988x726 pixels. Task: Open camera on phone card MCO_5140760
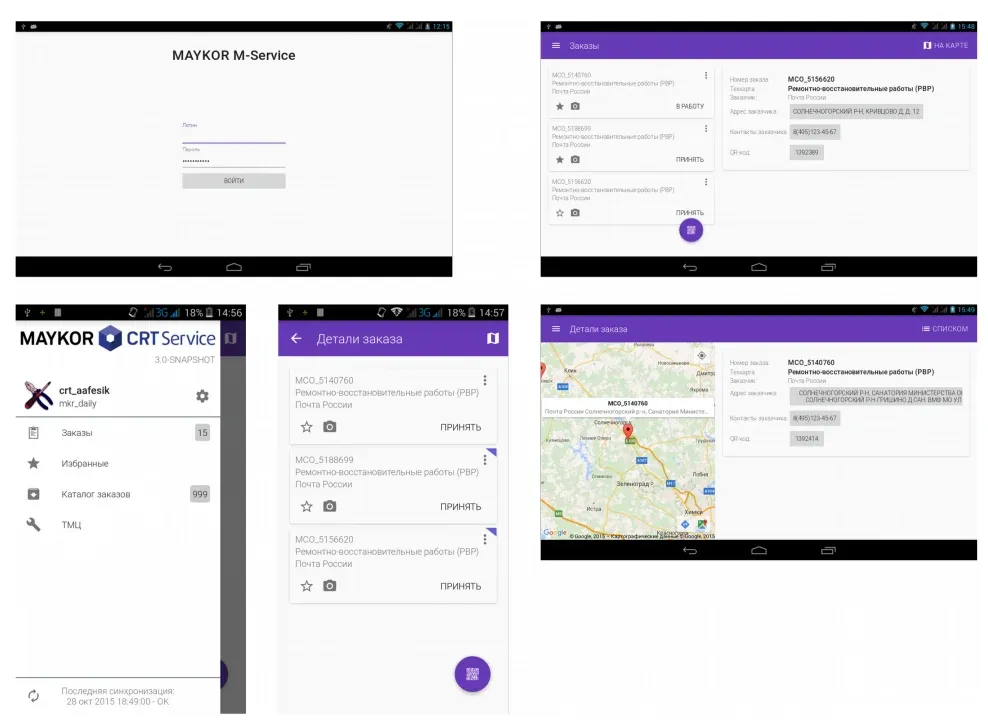(x=330, y=427)
